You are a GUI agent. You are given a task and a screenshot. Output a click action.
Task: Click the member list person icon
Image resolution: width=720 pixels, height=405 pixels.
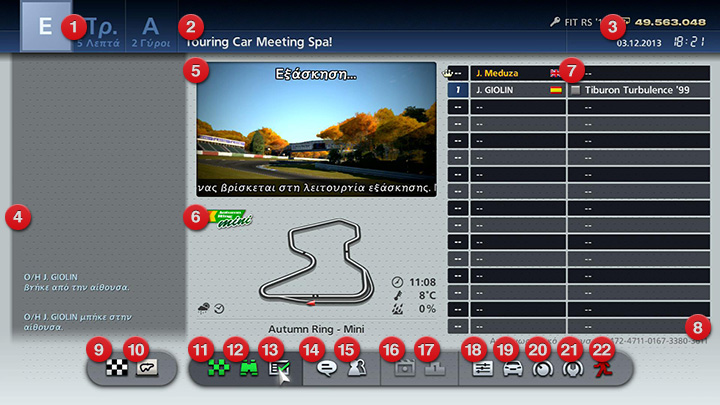(355, 368)
